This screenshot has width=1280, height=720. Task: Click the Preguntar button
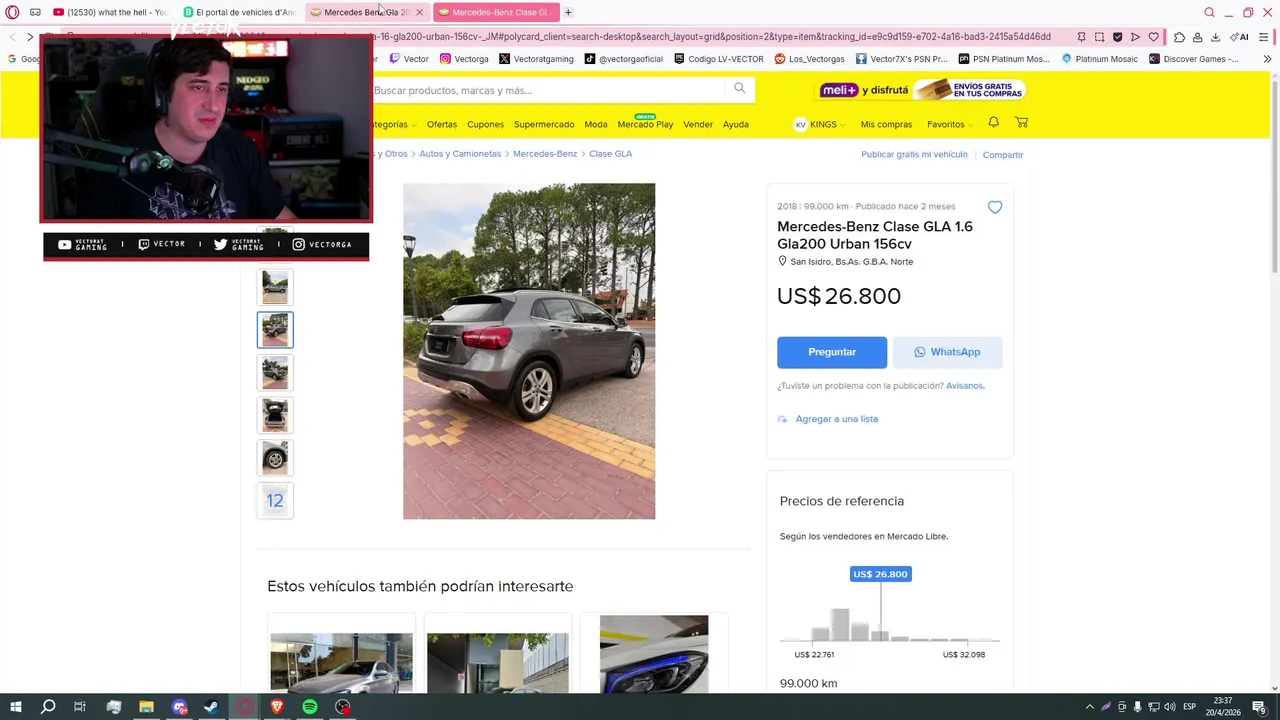[832, 352]
